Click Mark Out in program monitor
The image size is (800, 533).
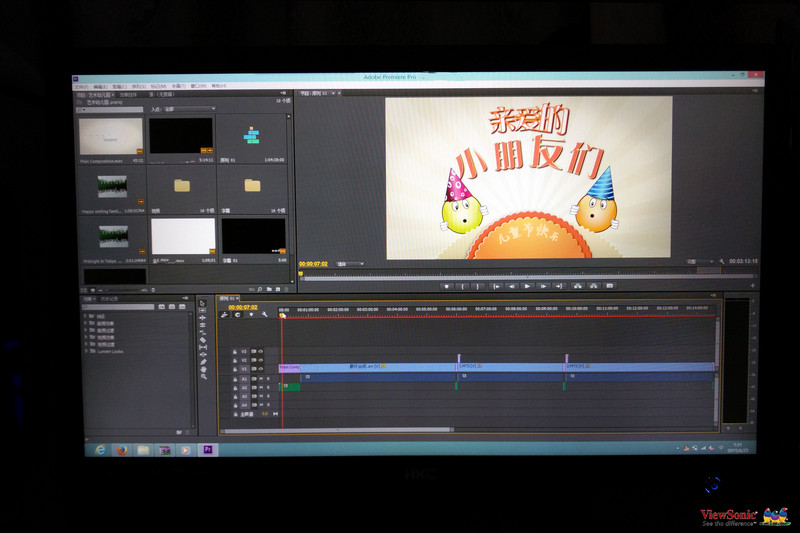click(478, 286)
